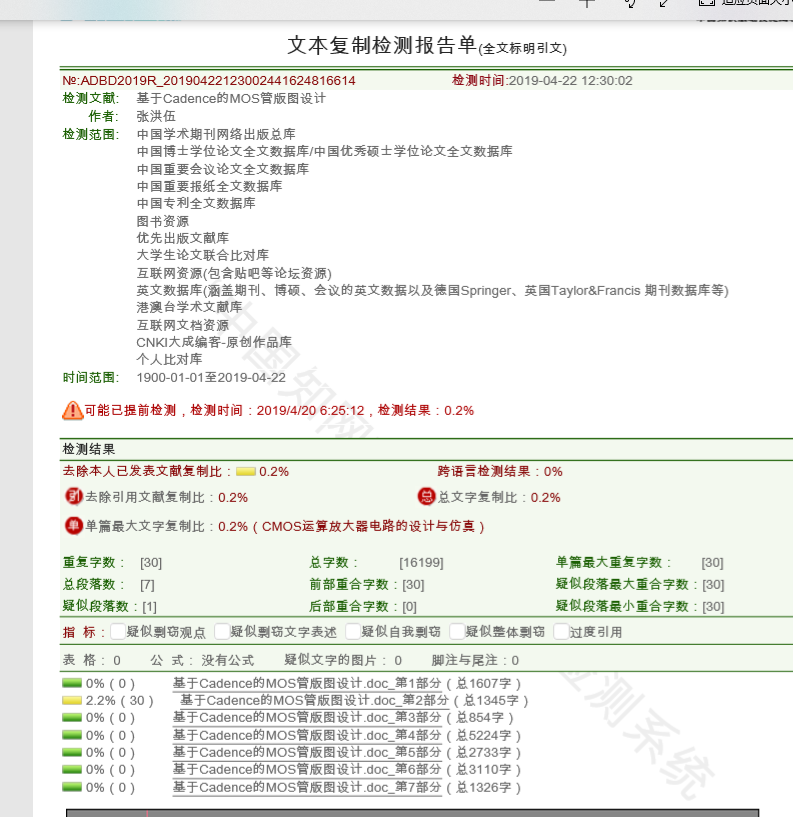Click the 互联网文档资源 entry
The image size is (793, 817).
click(182, 326)
